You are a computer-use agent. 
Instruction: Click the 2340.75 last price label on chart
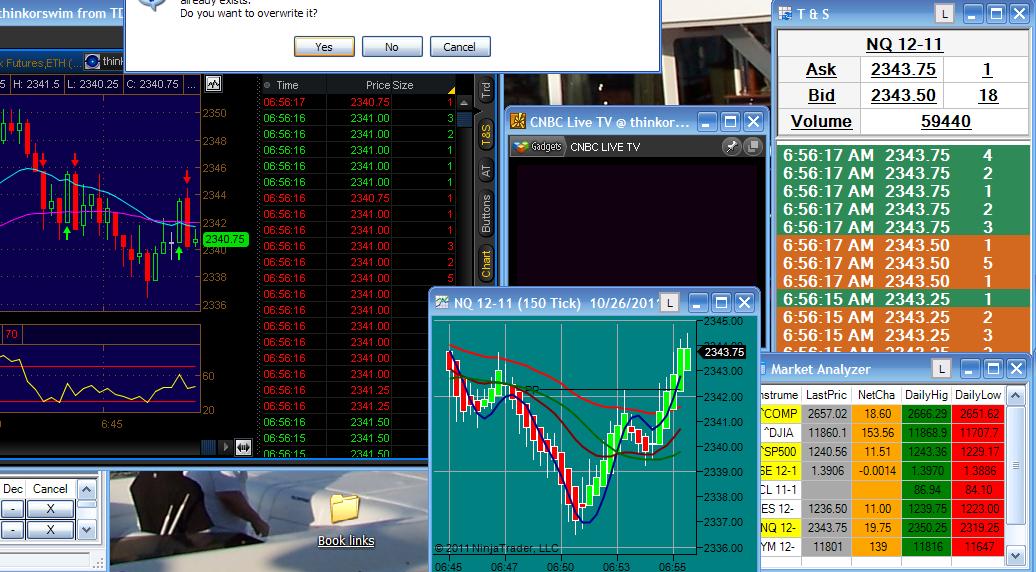[x=225, y=239]
